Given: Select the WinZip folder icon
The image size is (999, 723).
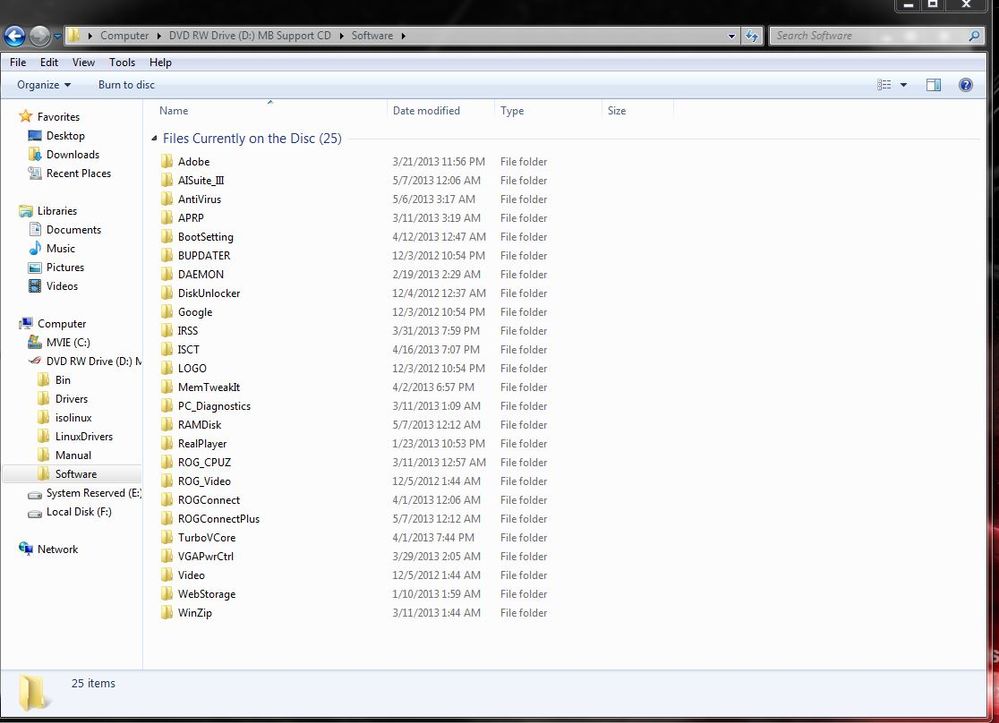Looking at the screenshot, I should [x=166, y=612].
